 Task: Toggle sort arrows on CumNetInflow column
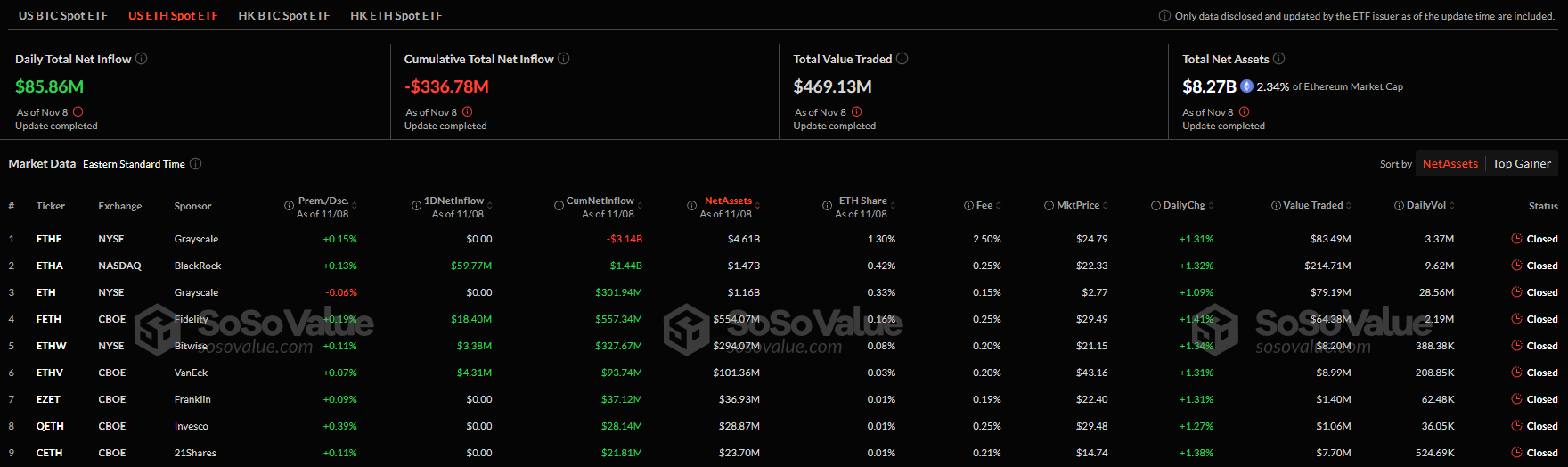click(640, 206)
